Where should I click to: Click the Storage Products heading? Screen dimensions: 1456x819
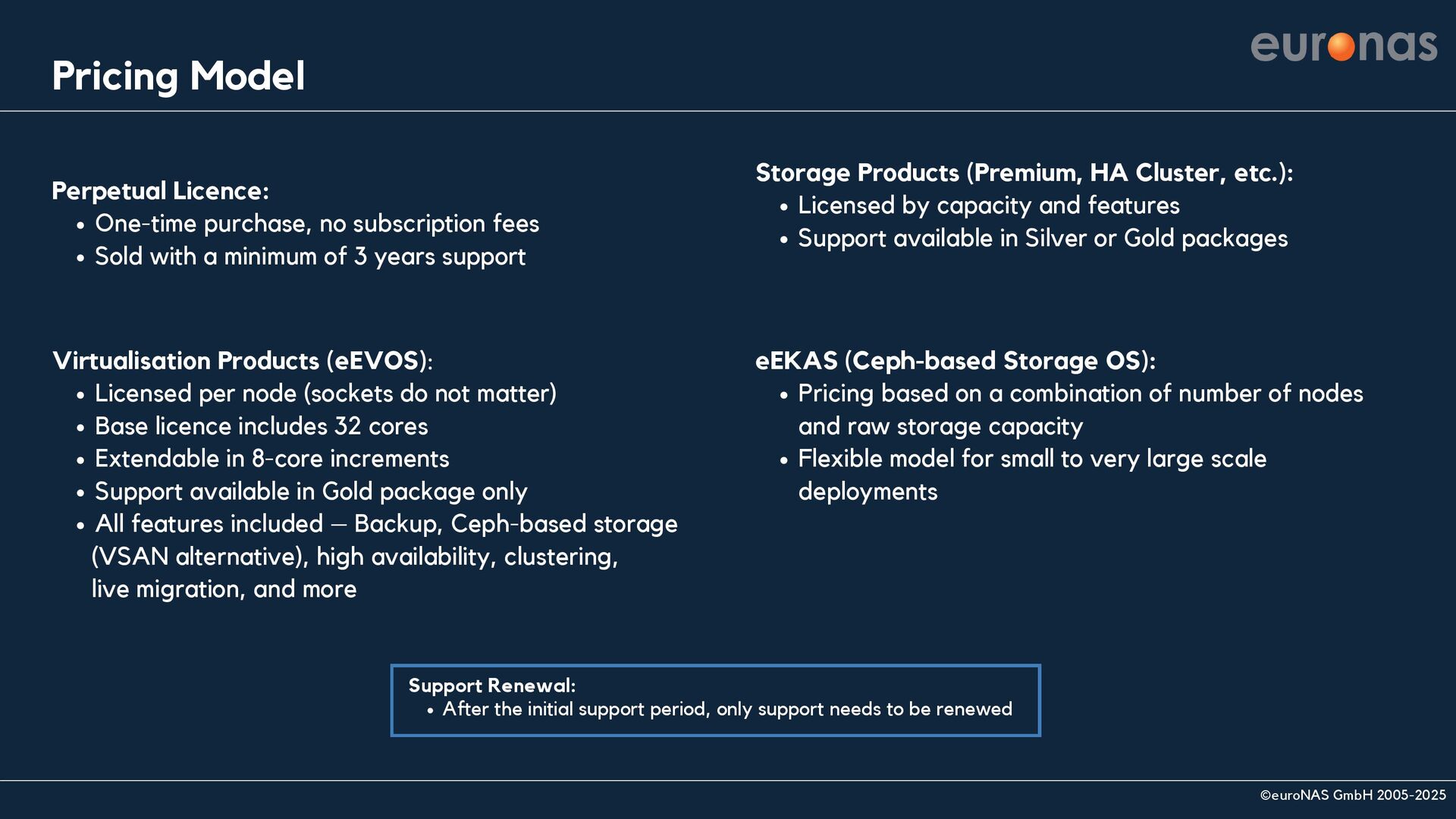pyautogui.click(x=1025, y=173)
